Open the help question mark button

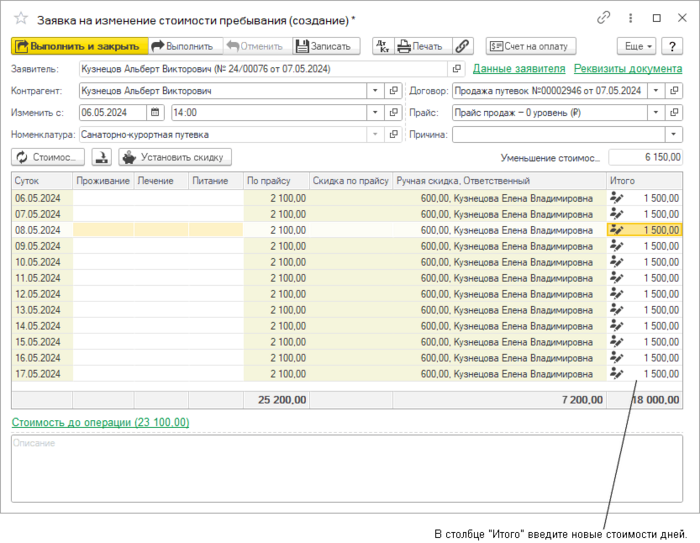coord(673,46)
